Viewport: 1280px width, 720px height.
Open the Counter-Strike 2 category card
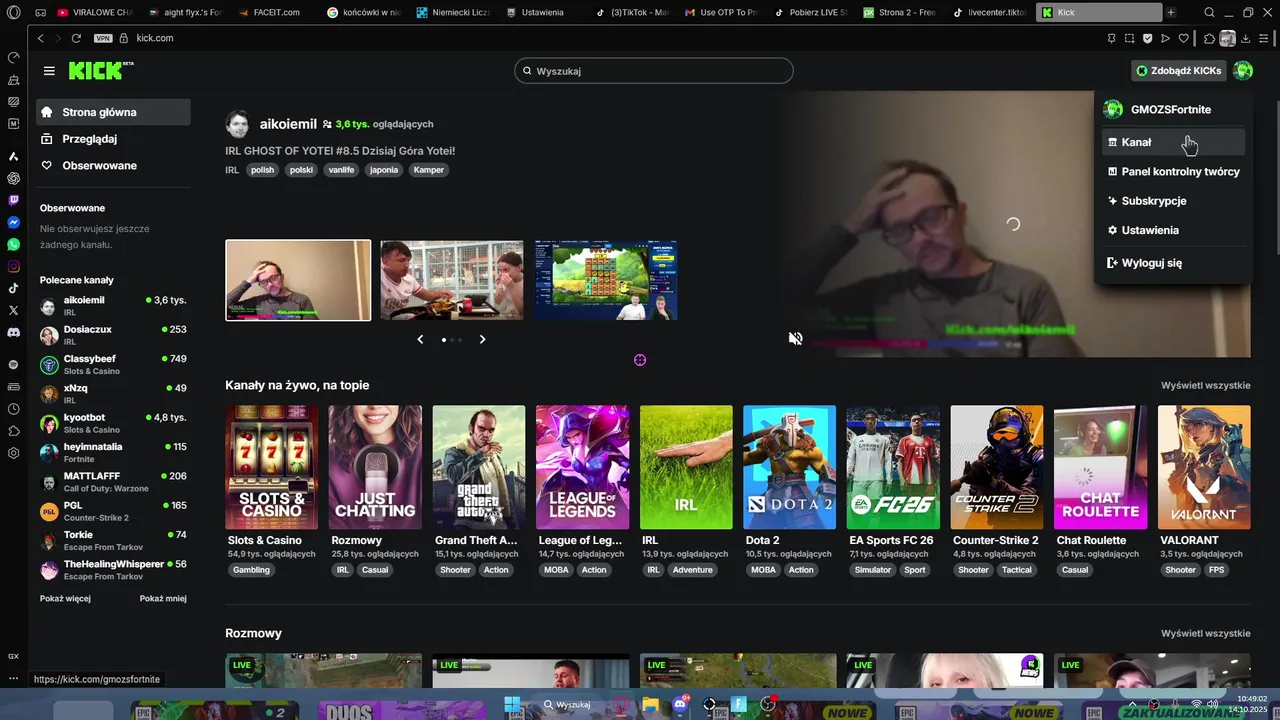(x=996, y=467)
